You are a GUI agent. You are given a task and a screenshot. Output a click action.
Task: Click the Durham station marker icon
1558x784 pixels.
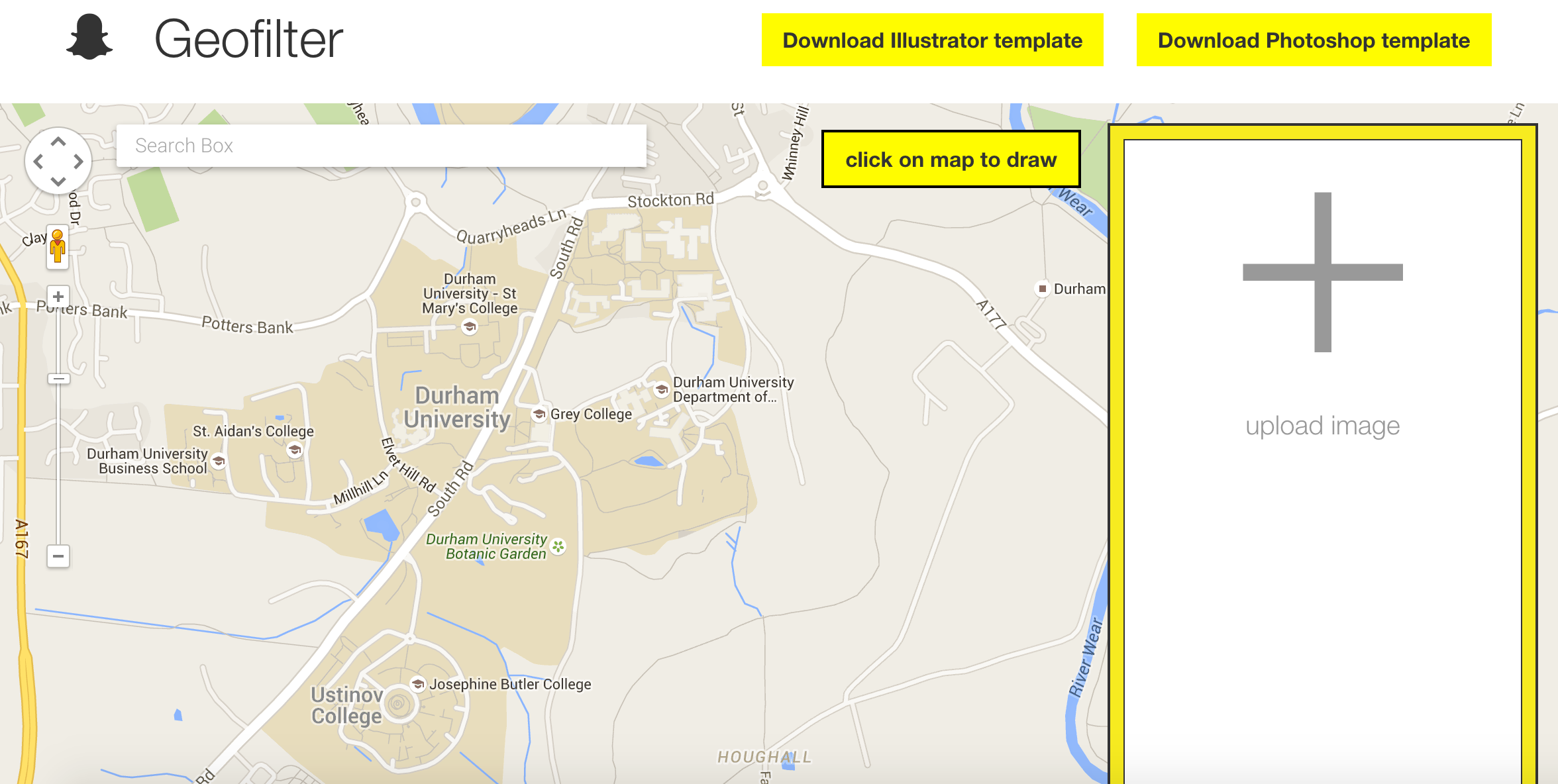[1043, 289]
